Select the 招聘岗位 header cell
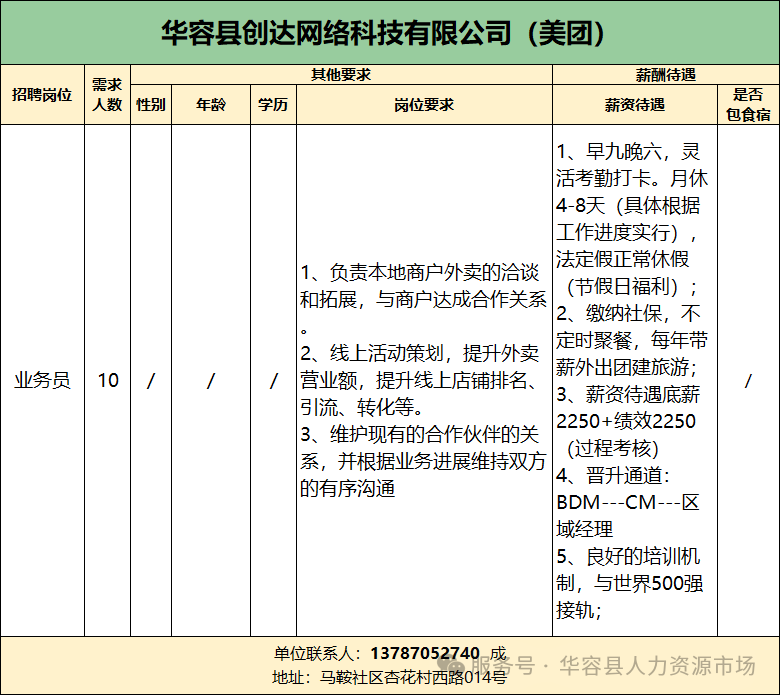Viewport: 780px width, 696px height. click(42, 95)
